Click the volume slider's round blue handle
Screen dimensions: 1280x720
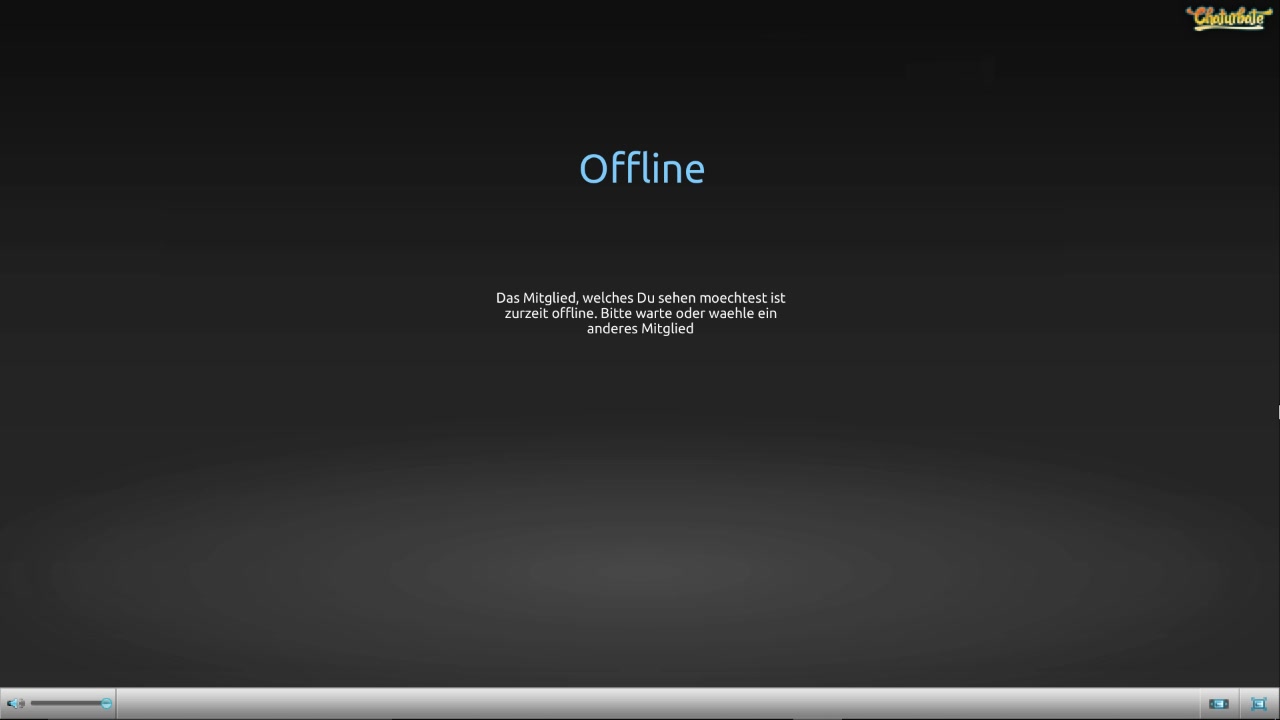point(106,704)
